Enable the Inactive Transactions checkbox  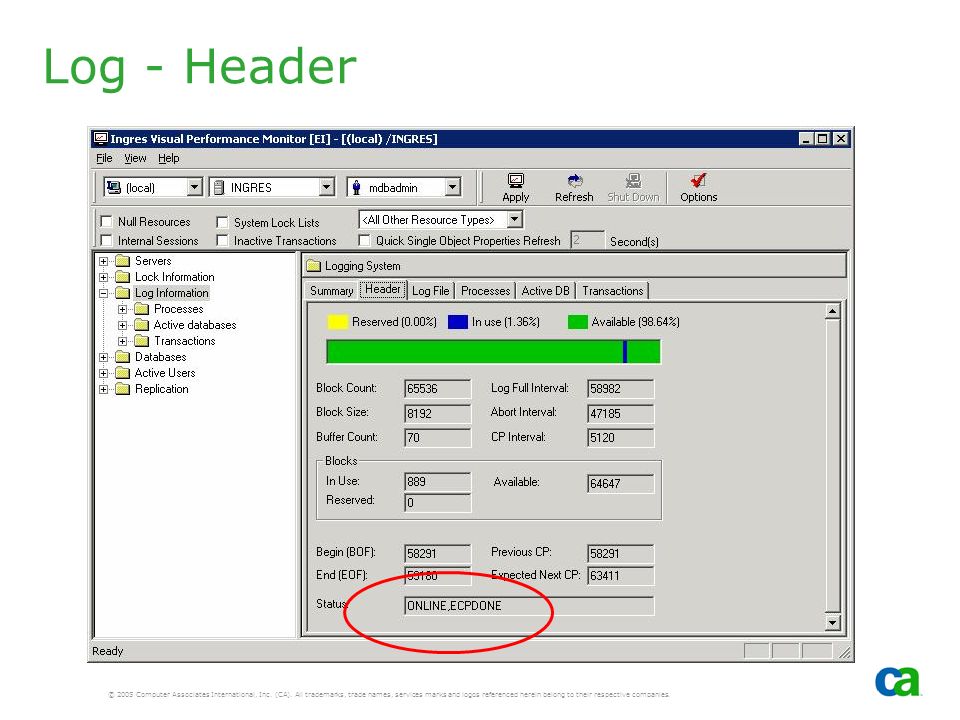(222, 241)
